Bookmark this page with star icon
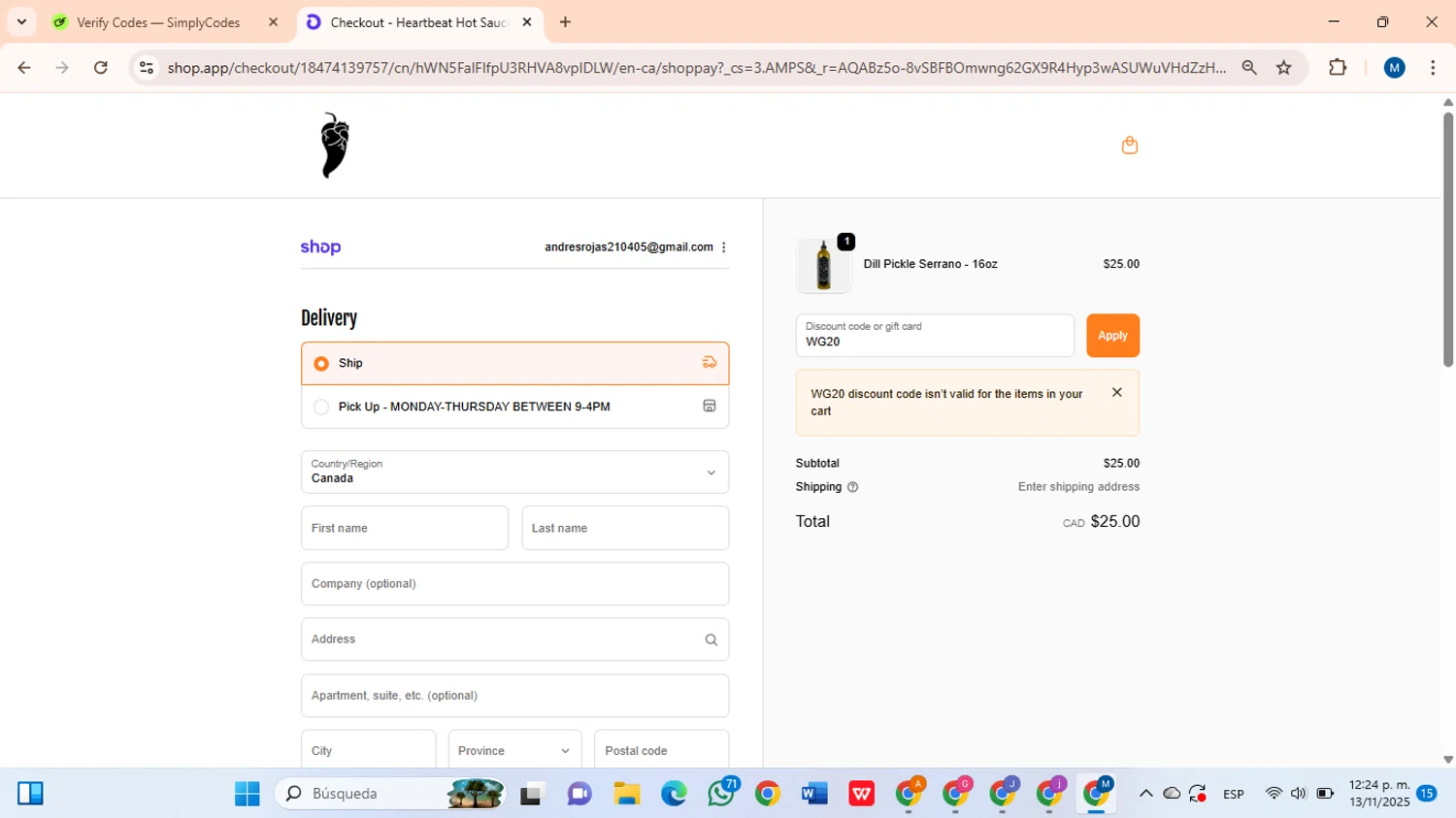Screen dimensions: 1456x818 (x=1284, y=68)
